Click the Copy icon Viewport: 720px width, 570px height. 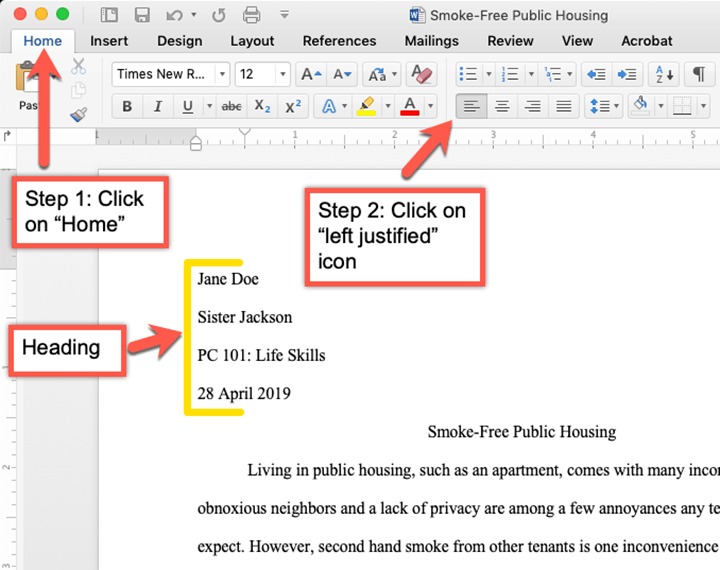79,90
